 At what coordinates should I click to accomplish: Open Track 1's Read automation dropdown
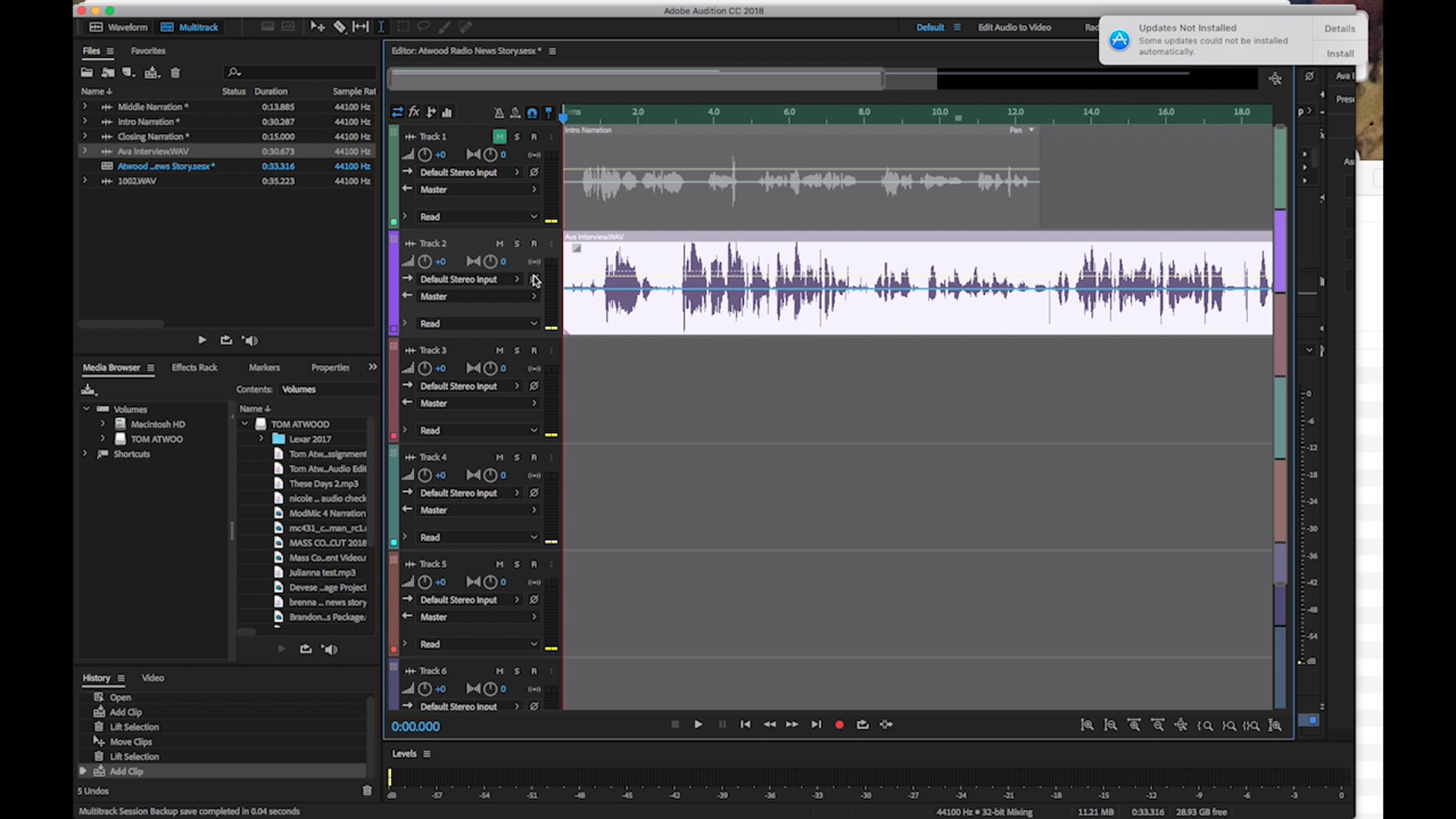(478, 217)
